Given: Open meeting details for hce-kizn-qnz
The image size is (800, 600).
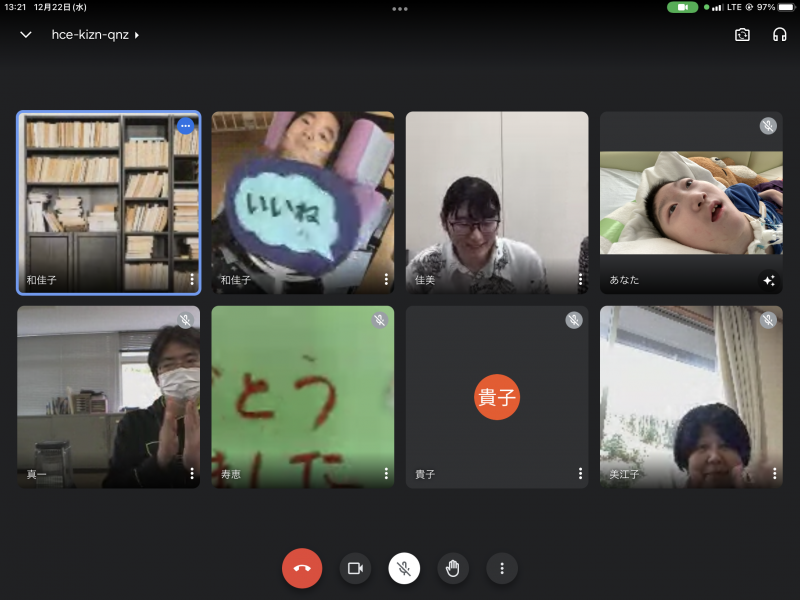Looking at the screenshot, I should pyautogui.click(x=95, y=35).
